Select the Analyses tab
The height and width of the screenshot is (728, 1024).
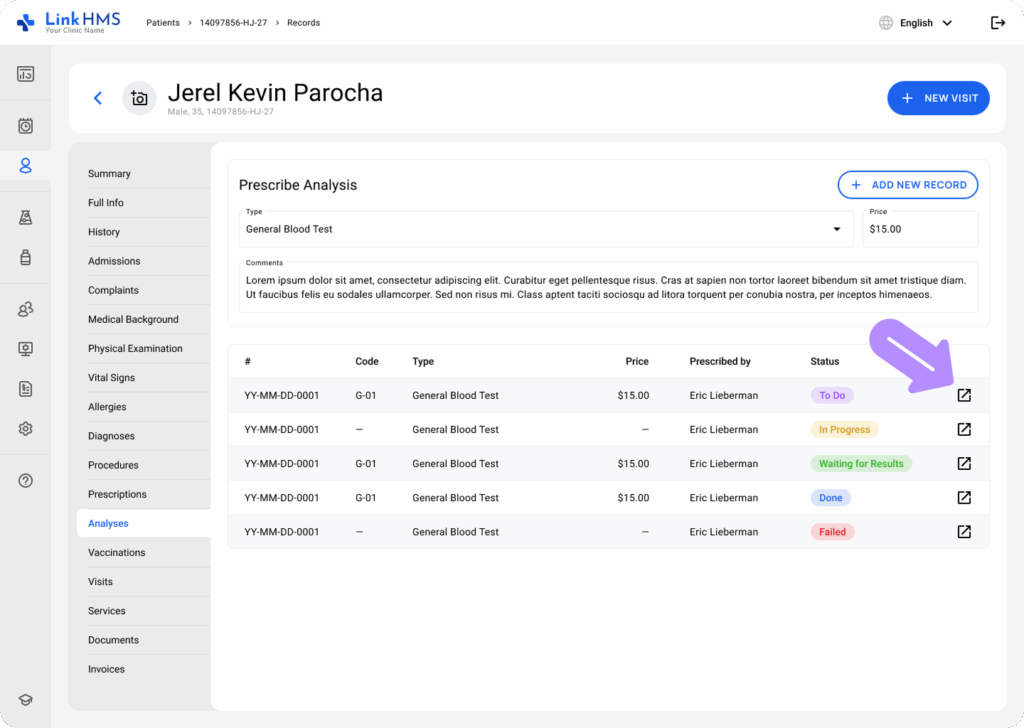144,524
